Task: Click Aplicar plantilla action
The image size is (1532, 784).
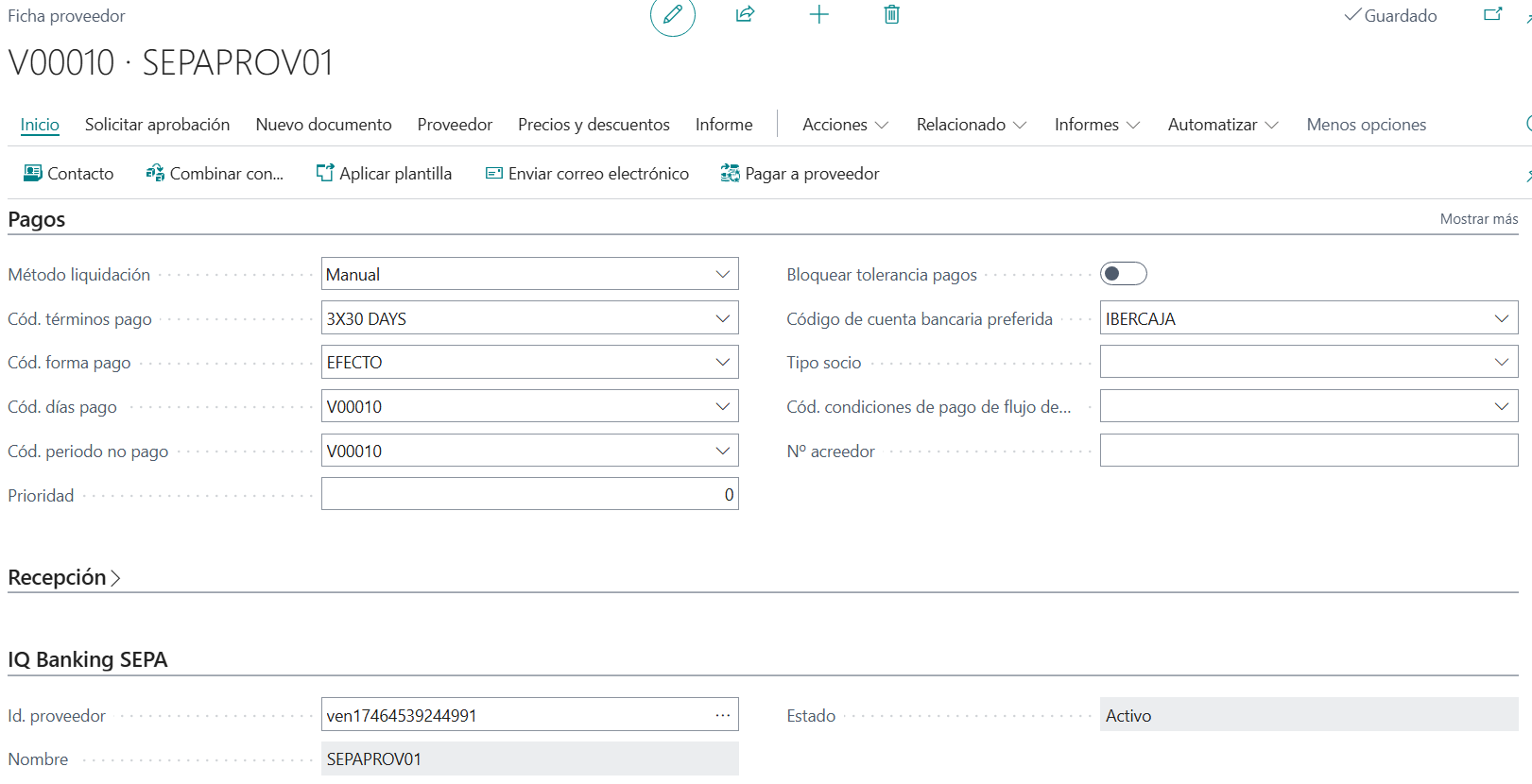Action: coord(384,174)
